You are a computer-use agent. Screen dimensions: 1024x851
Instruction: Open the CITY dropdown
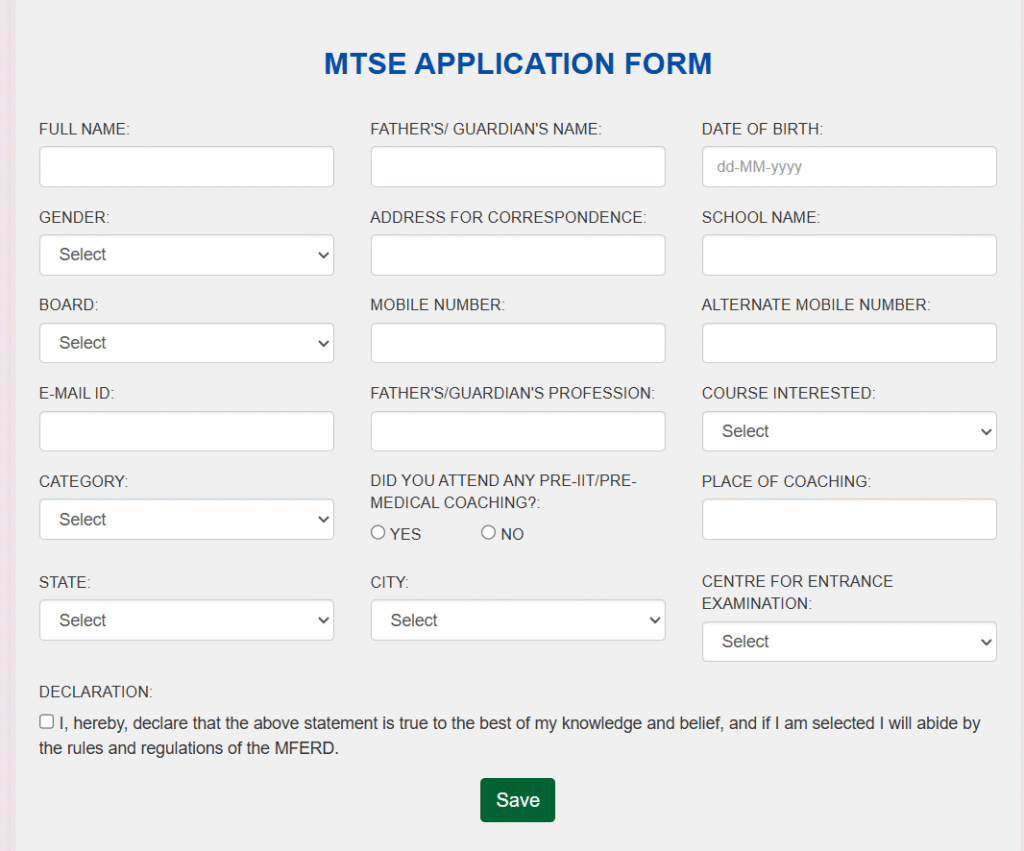[x=517, y=620]
